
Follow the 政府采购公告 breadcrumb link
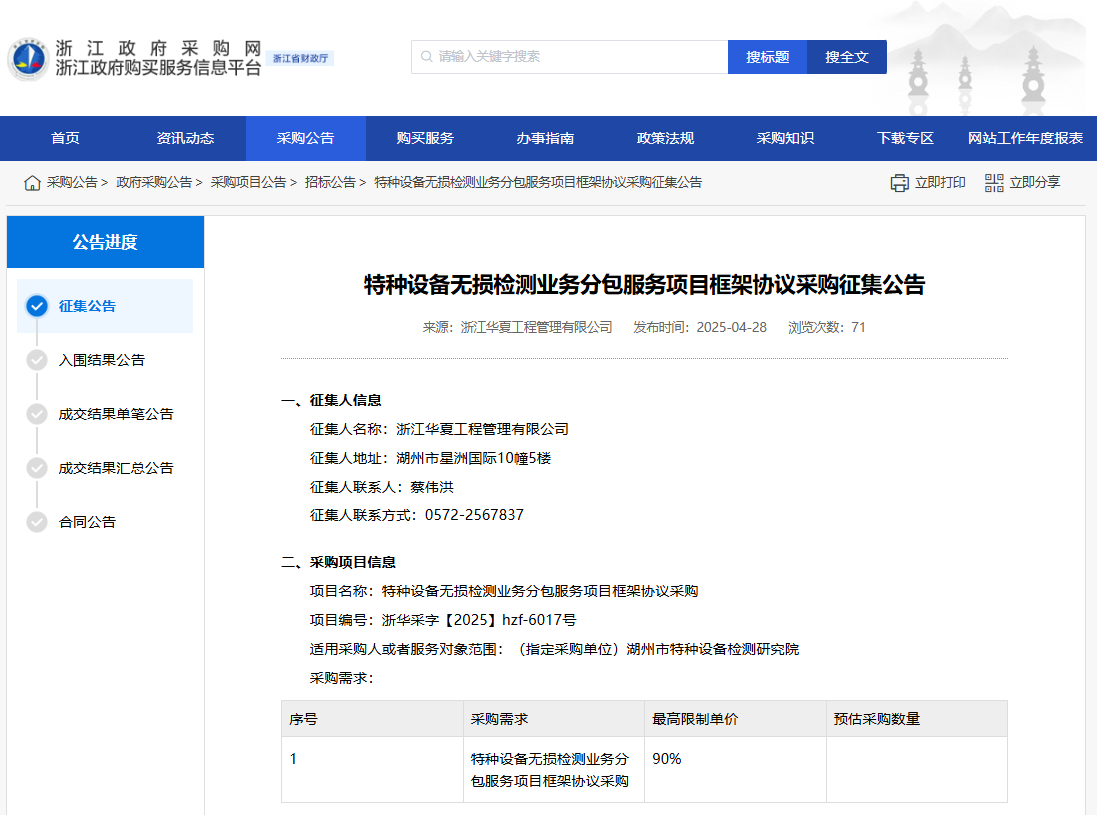(154, 183)
